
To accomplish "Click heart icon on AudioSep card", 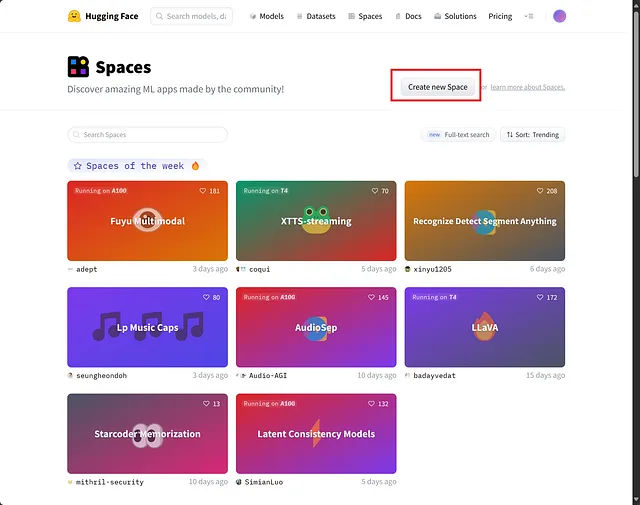I will [371, 297].
